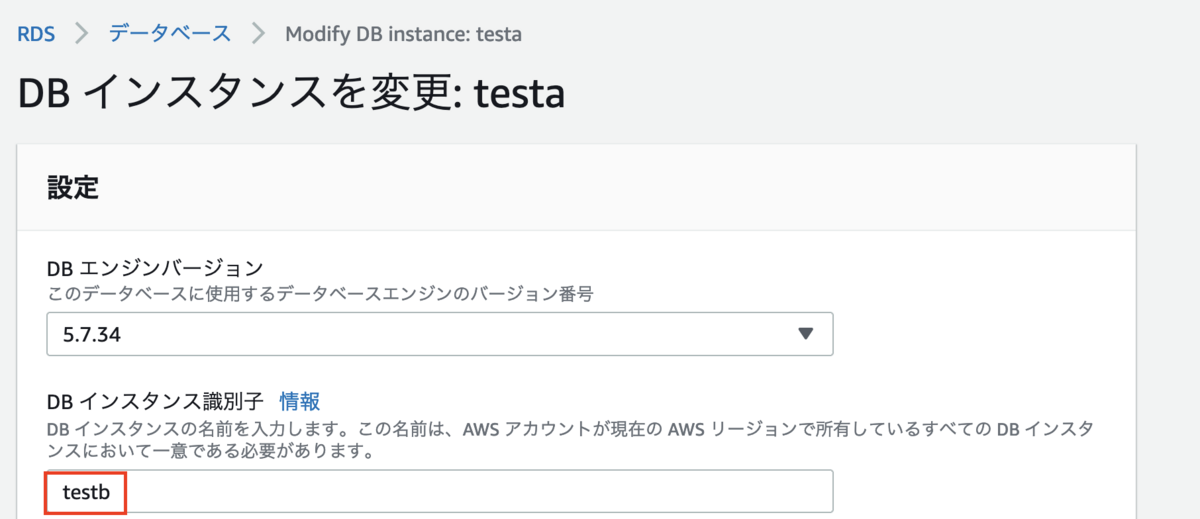Click empty space right of the 設定 title

point(600,187)
